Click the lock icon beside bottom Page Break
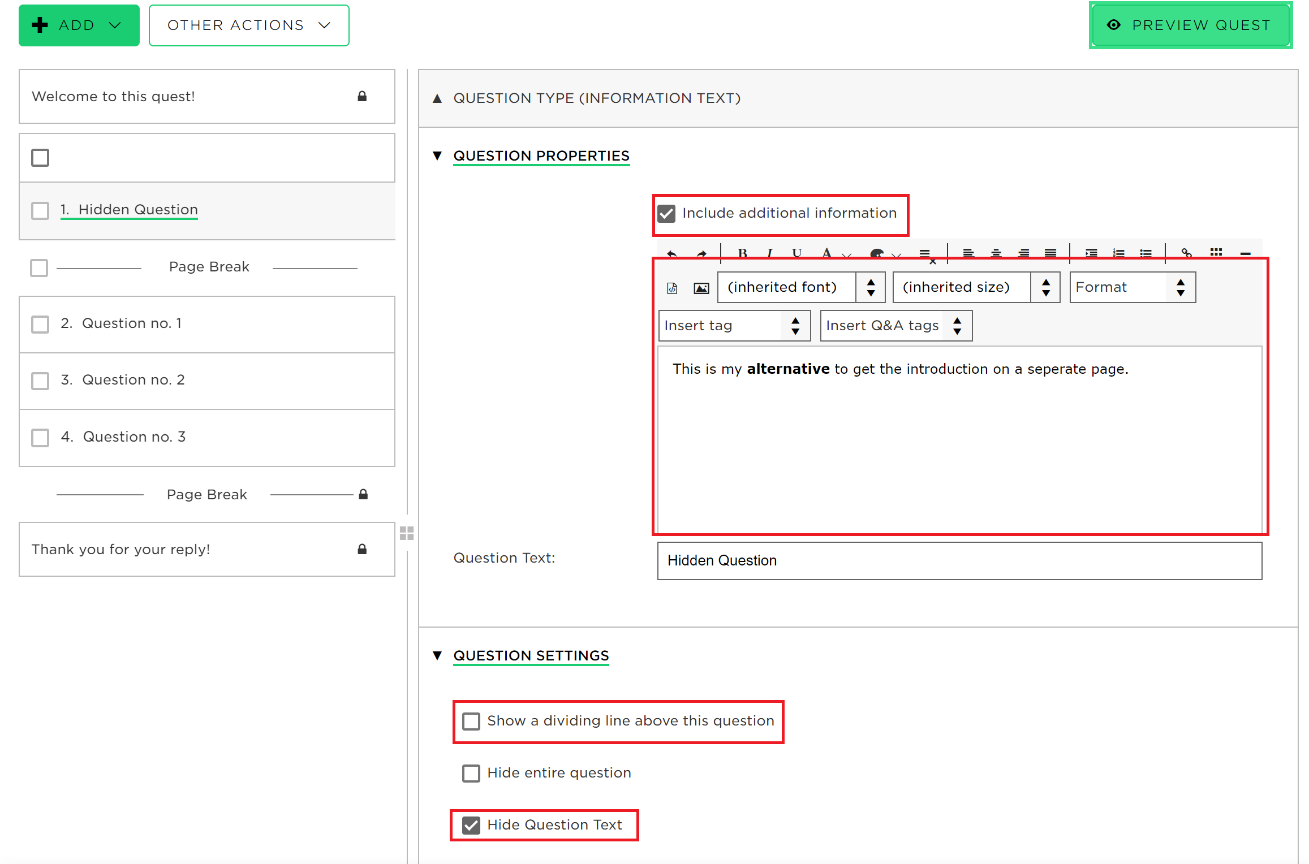The height and width of the screenshot is (864, 1309). [x=363, y=494]
